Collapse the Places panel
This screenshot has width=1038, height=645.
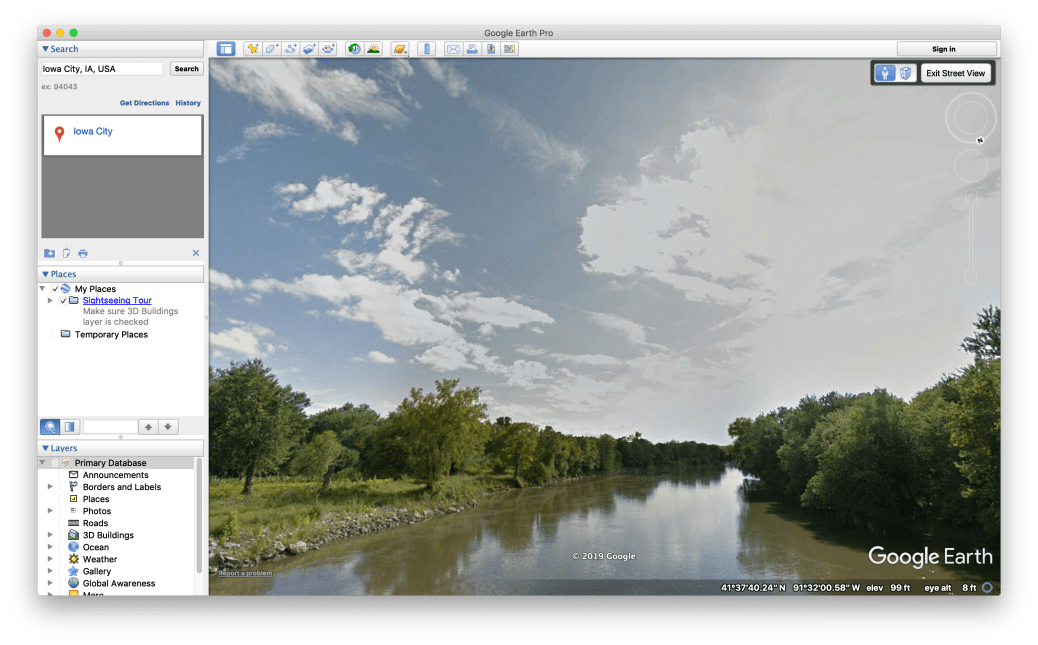coord(45,273)
